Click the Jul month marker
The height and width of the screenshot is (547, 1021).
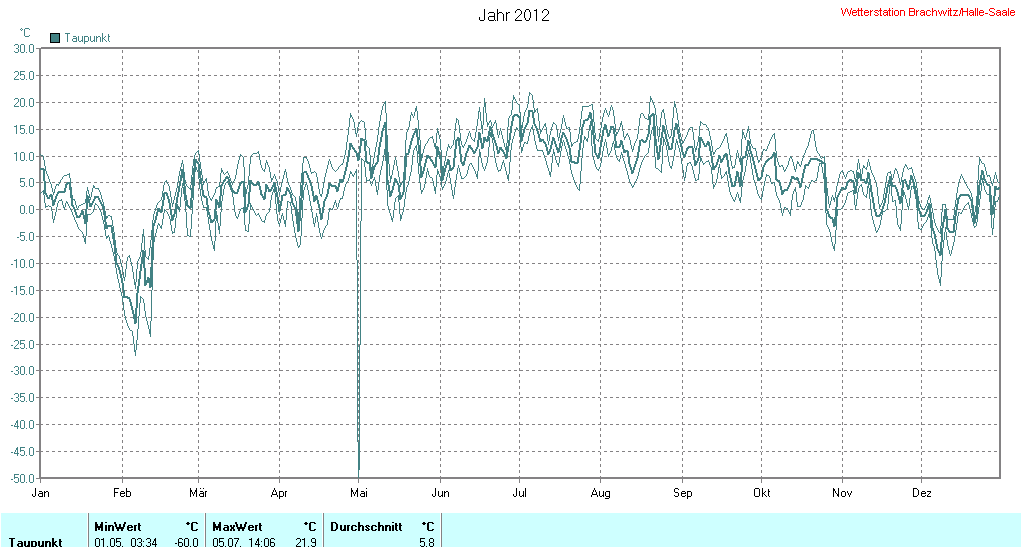pos(520,493)
